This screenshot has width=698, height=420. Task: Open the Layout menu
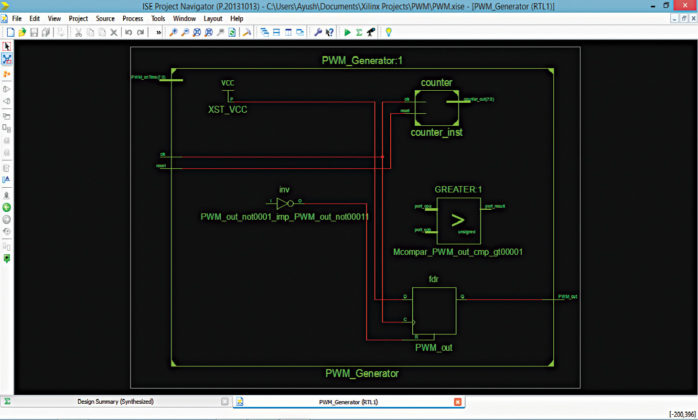(x=213, y=18)
